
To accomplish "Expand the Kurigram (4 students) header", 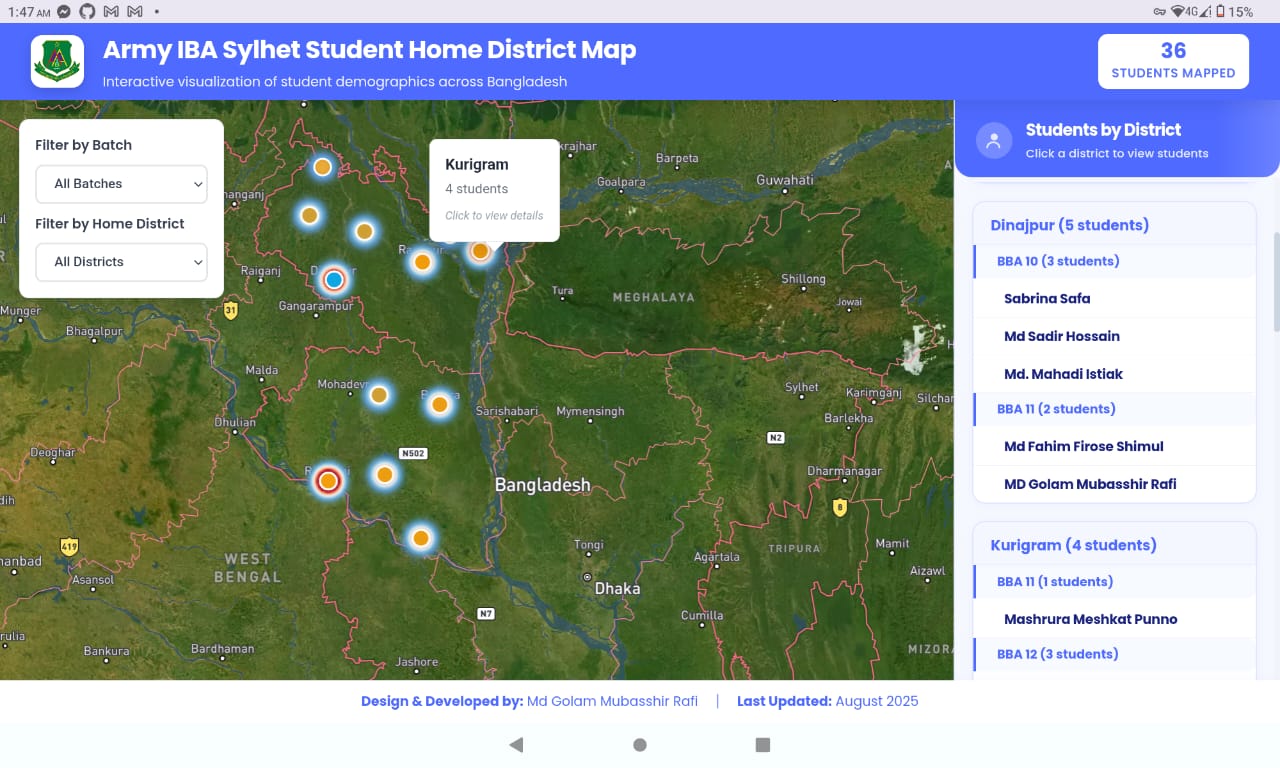I will click(x=1073, y=545).
